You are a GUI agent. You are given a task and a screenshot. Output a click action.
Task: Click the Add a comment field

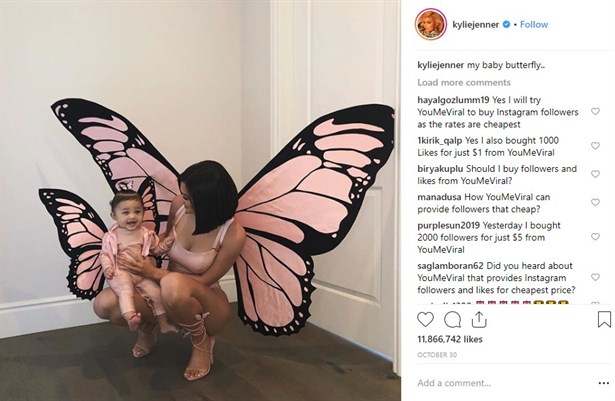click(504, 383)
